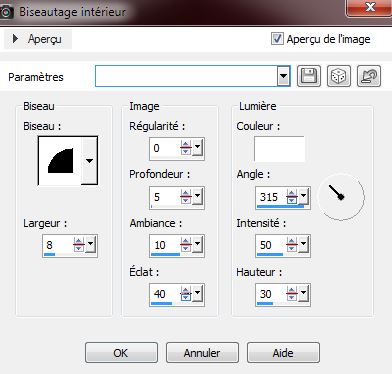The height and width of the screenshot is (374, 392).
Task: Click the randomize parameters dice icon
Action: coord(339,76)
